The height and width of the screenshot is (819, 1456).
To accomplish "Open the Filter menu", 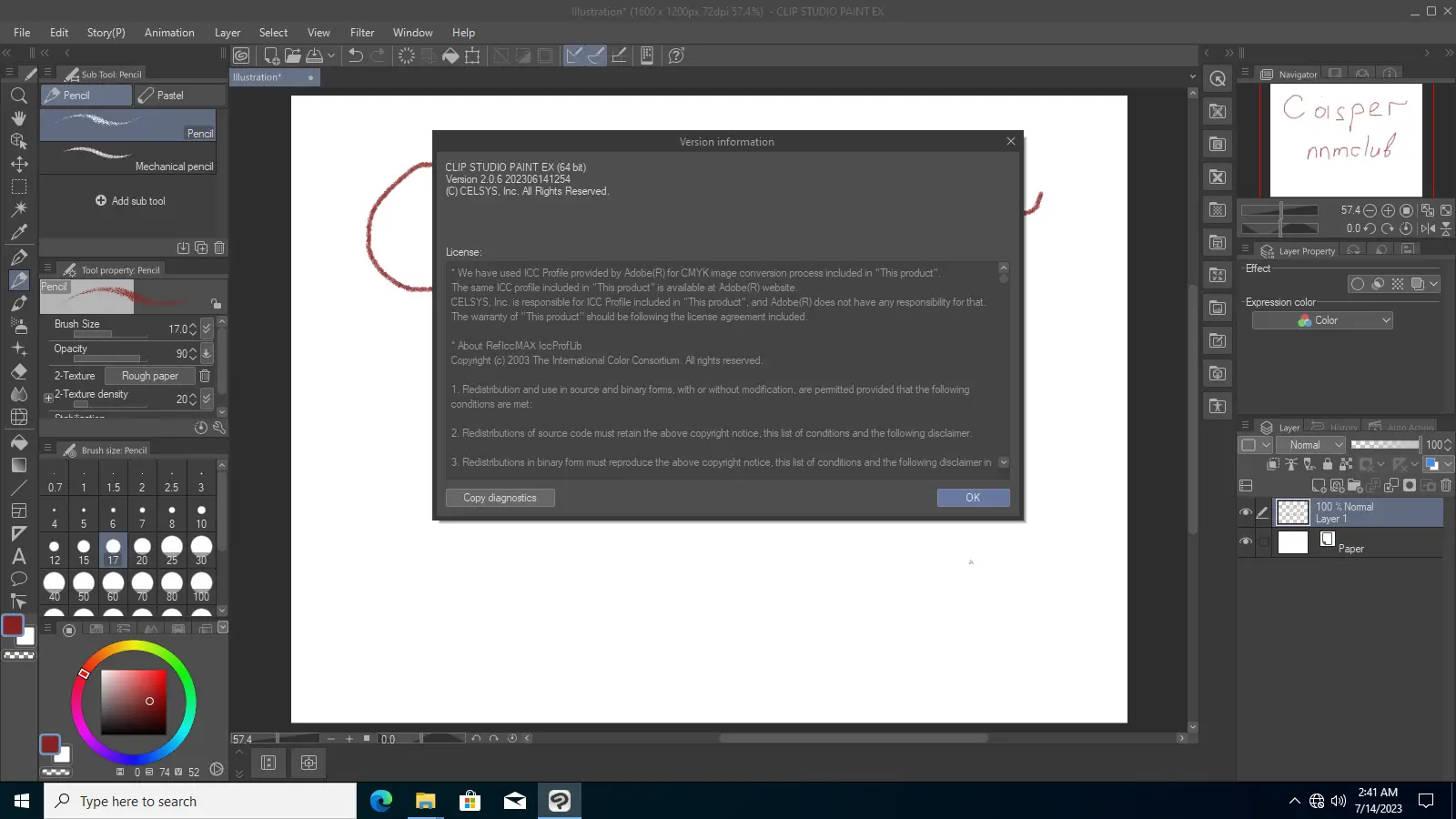I will click(362, 33).
